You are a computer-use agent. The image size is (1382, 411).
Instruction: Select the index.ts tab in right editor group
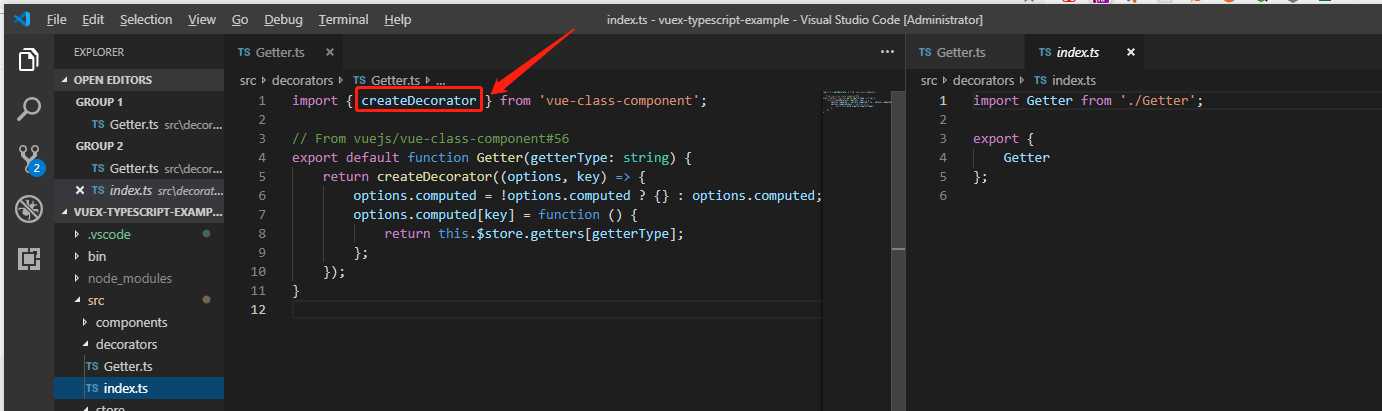pyautogui.click(x=1084, y=52)
